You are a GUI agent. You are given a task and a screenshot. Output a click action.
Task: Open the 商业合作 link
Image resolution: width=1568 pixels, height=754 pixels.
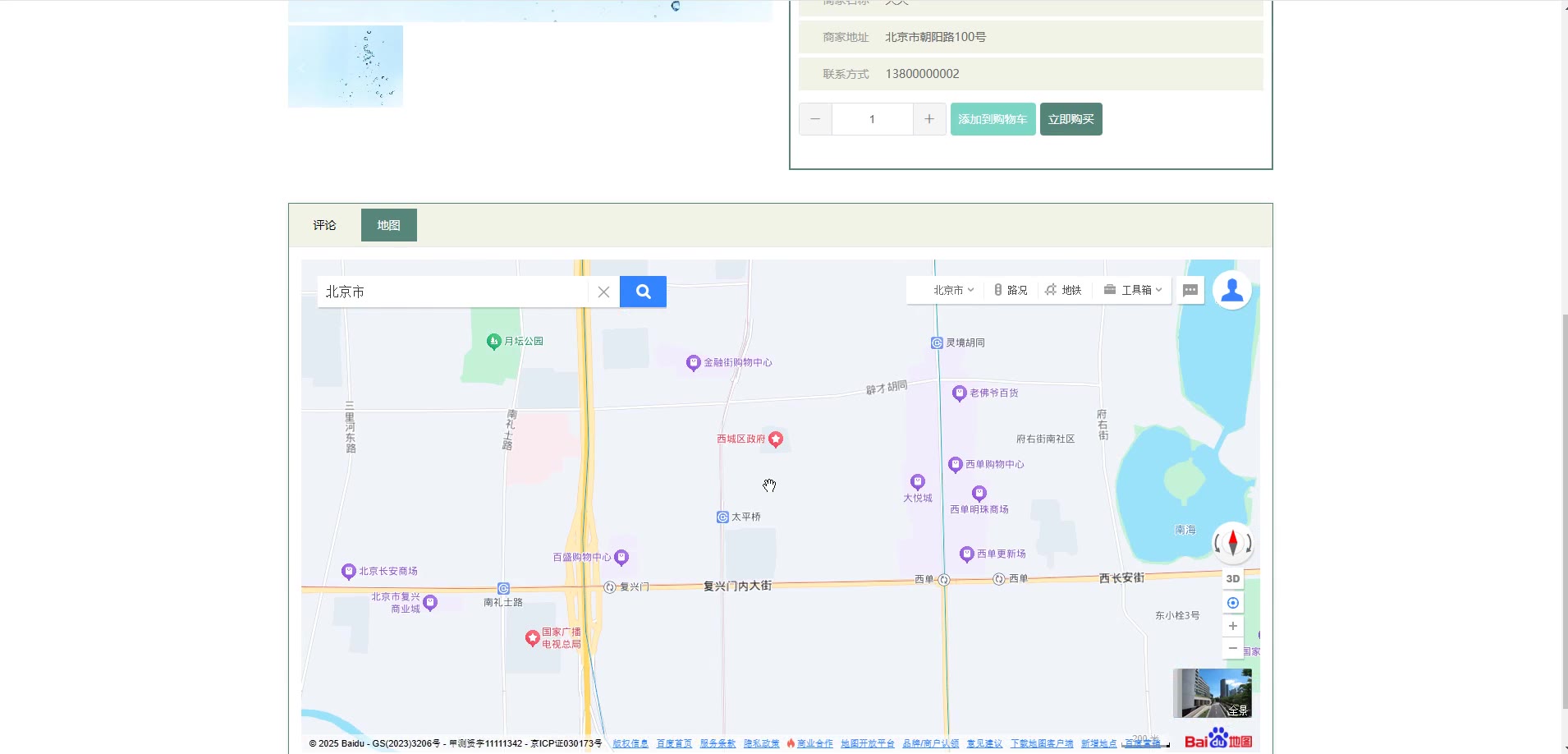pyautogui.click(x=814, y=744)
